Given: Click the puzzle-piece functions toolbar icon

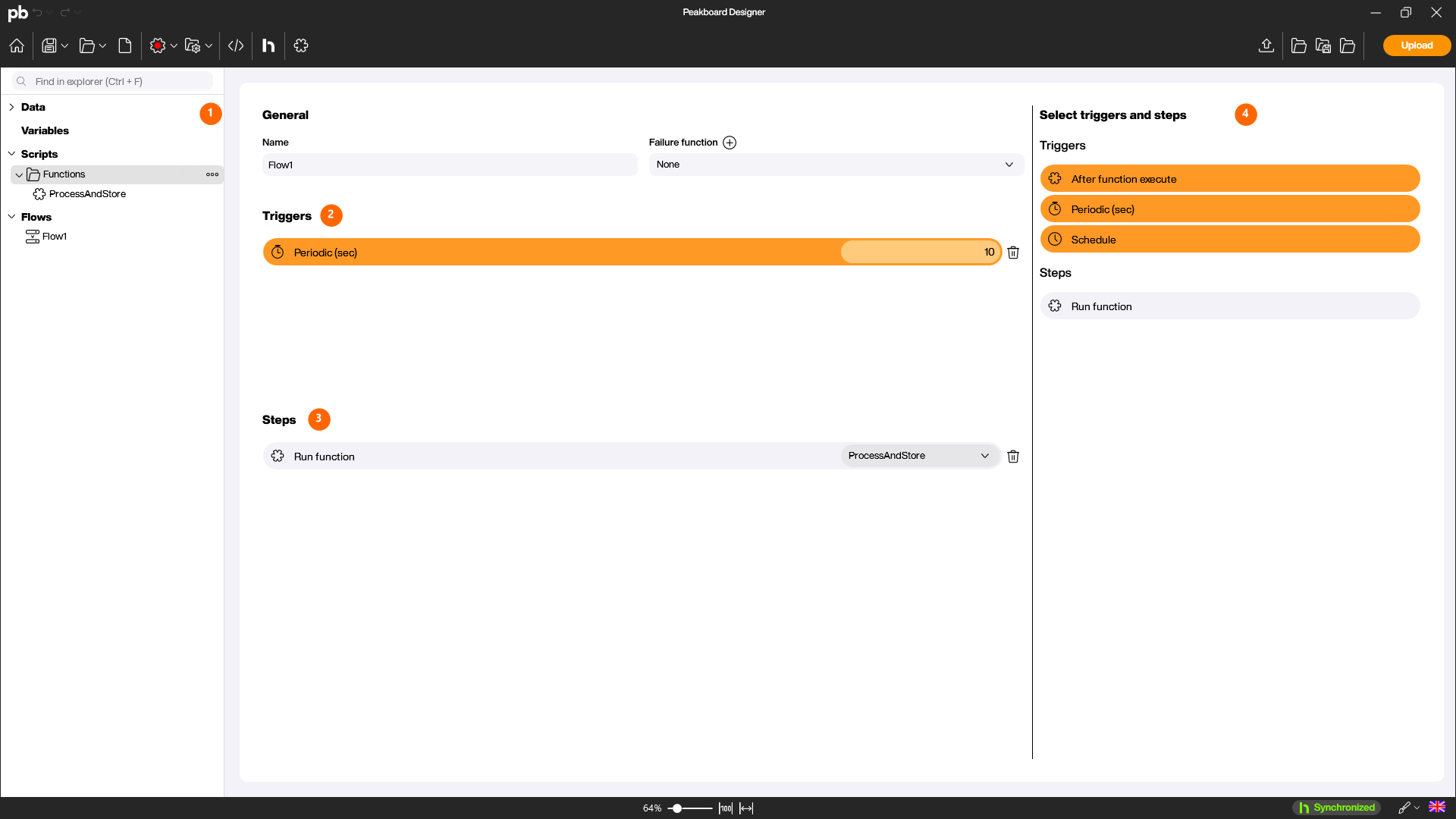Looking at the screenshot, I should (301, 45).
